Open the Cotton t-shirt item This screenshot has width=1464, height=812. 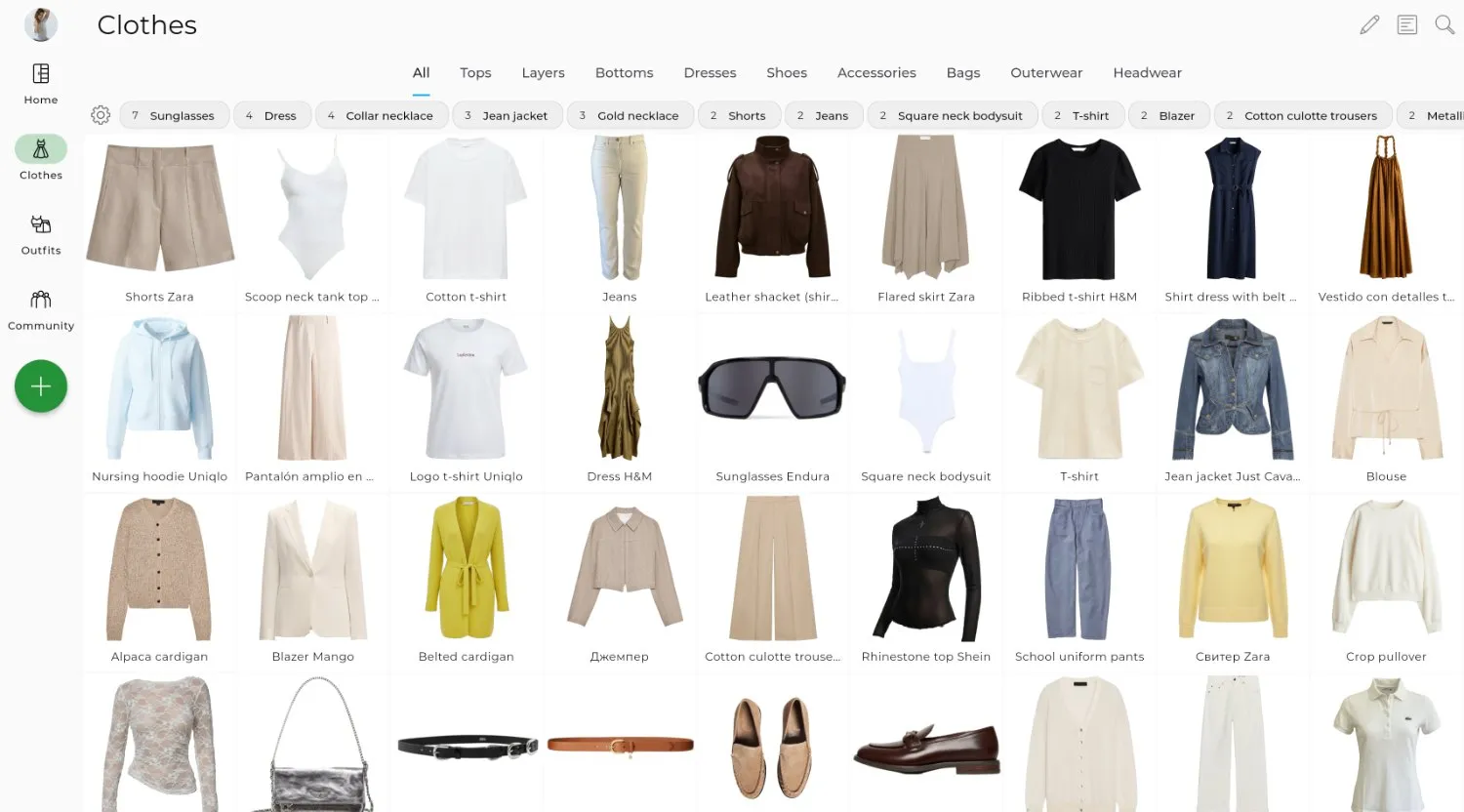click(467, 222)
